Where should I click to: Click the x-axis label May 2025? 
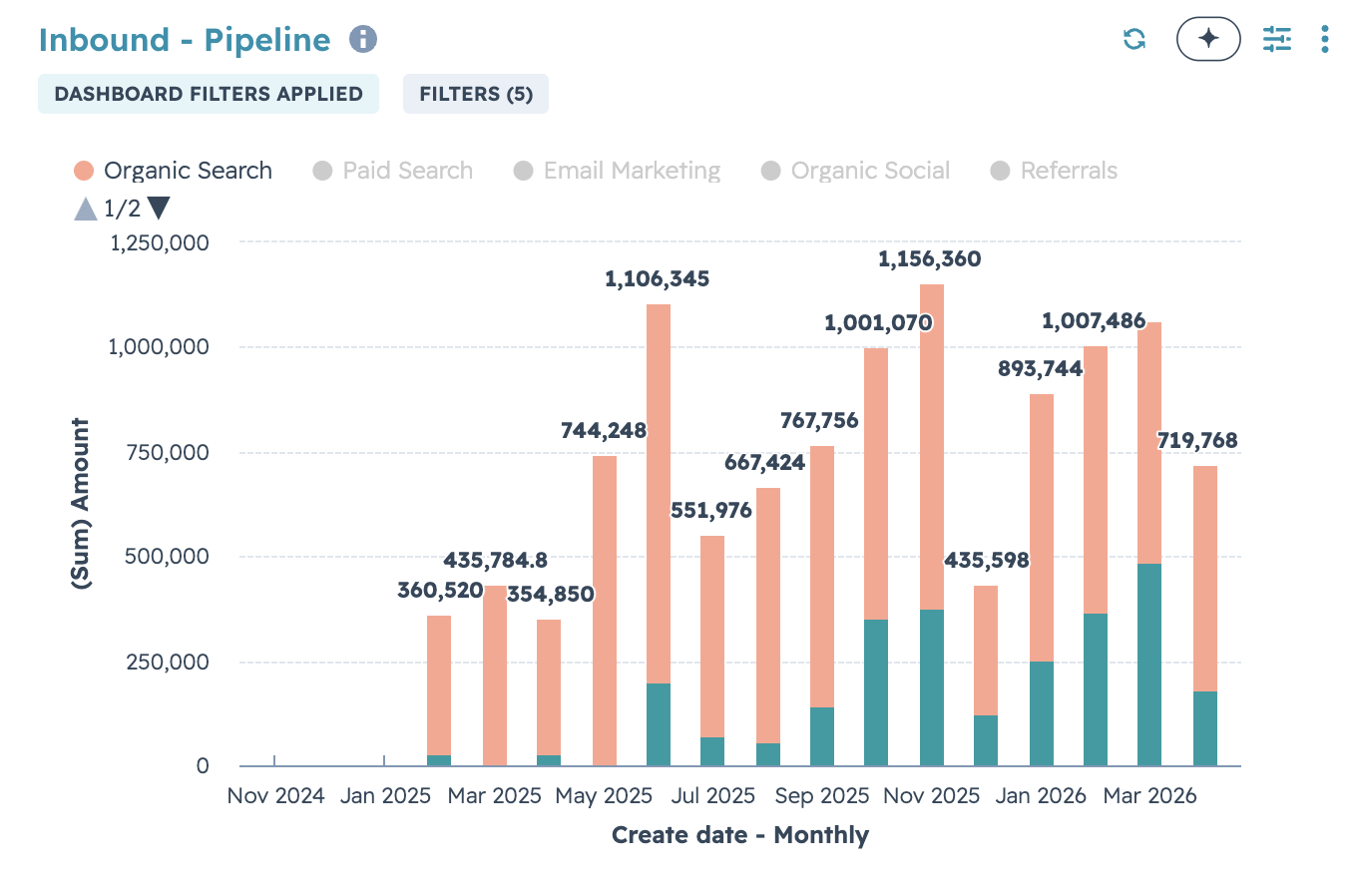[604, 796]
